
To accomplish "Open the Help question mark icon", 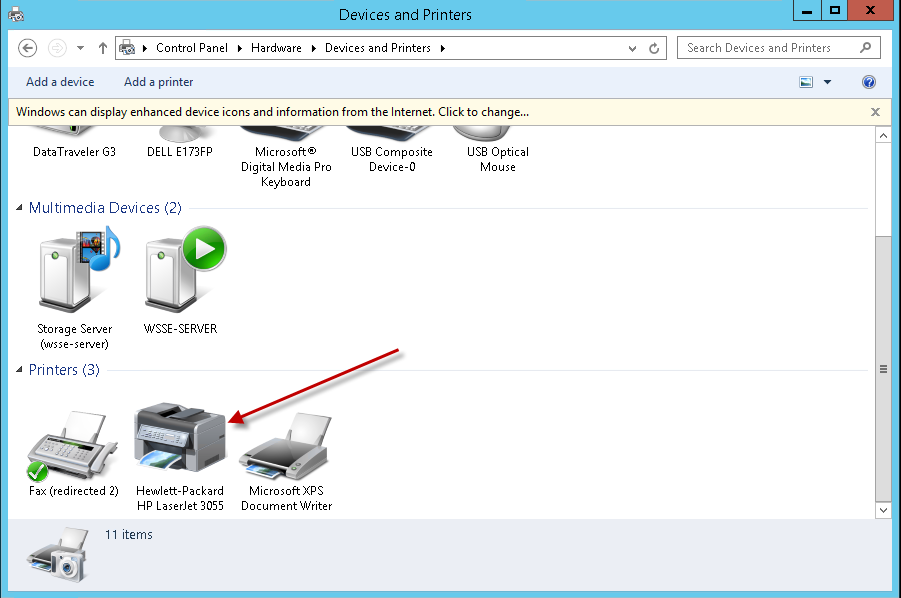I will tap(869, 82).
